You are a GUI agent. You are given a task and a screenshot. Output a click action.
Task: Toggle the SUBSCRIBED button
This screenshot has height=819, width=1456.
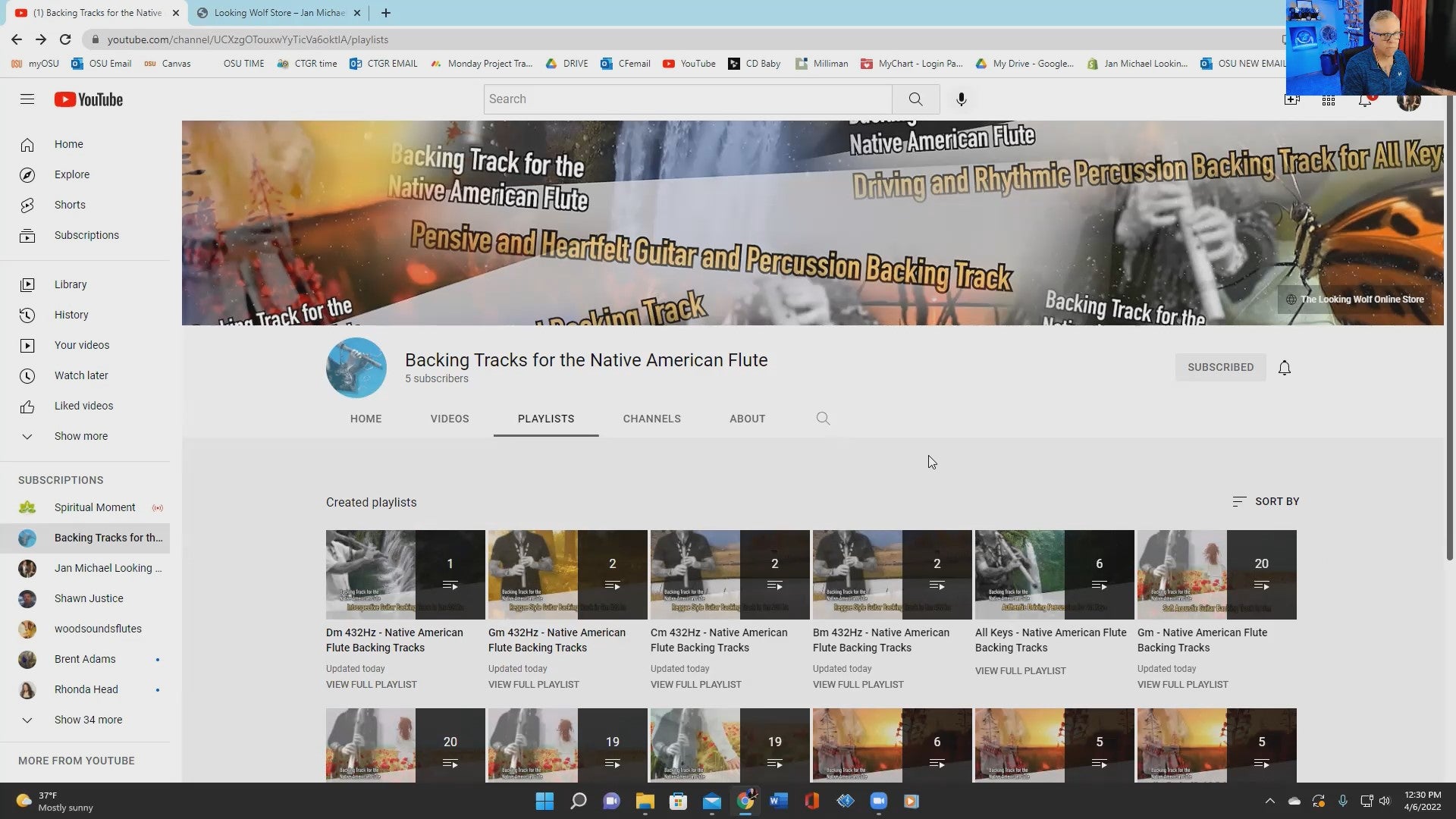(1220, 367)
